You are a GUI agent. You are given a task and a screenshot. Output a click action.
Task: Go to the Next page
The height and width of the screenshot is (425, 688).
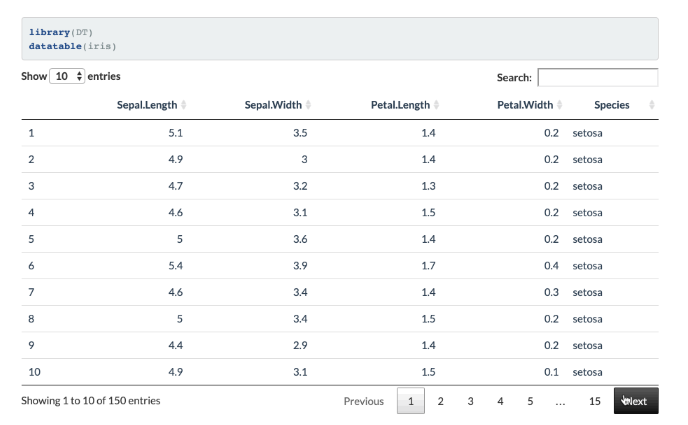tap(636, 401)
